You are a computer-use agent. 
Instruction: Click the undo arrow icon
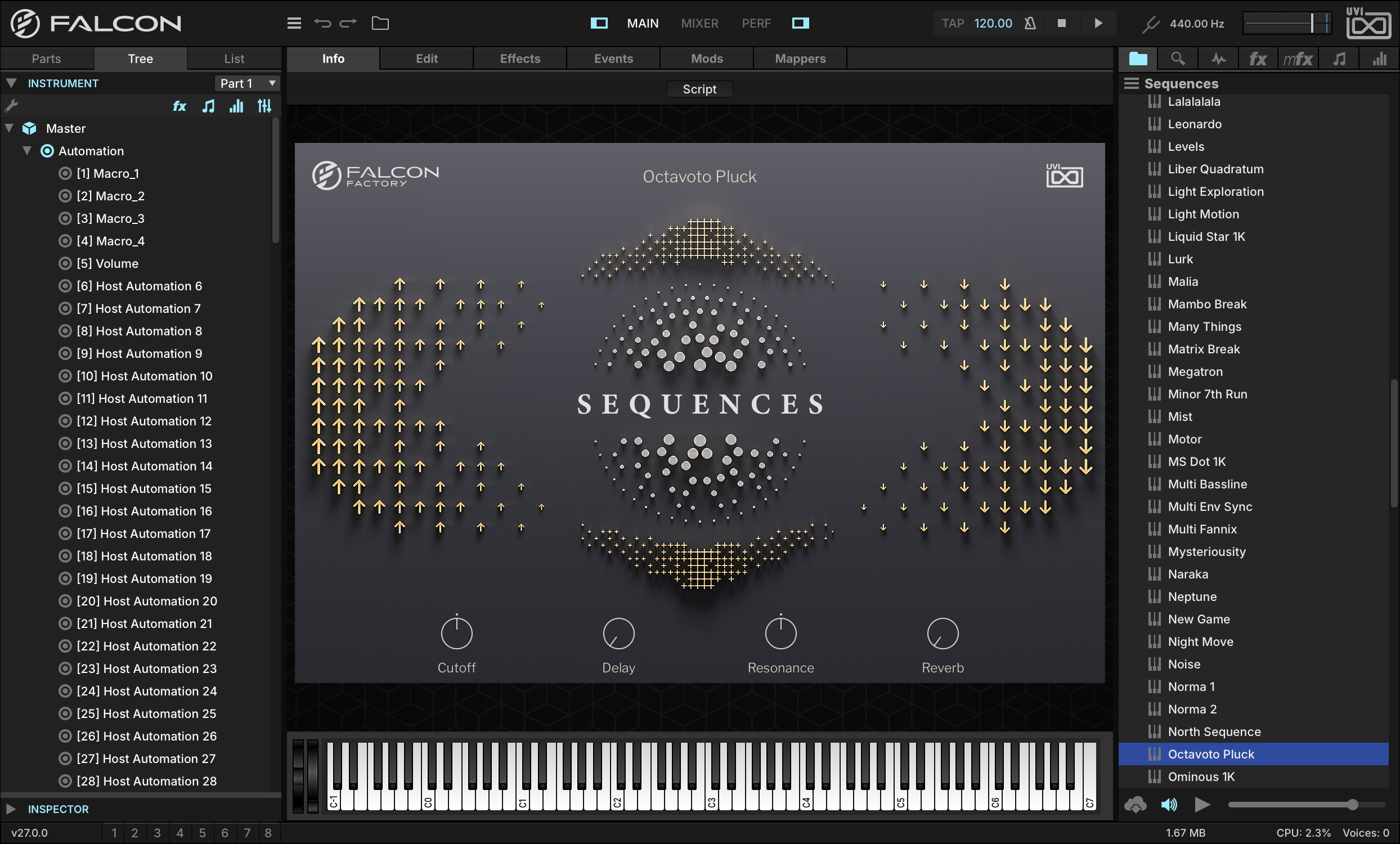[322, 23]
